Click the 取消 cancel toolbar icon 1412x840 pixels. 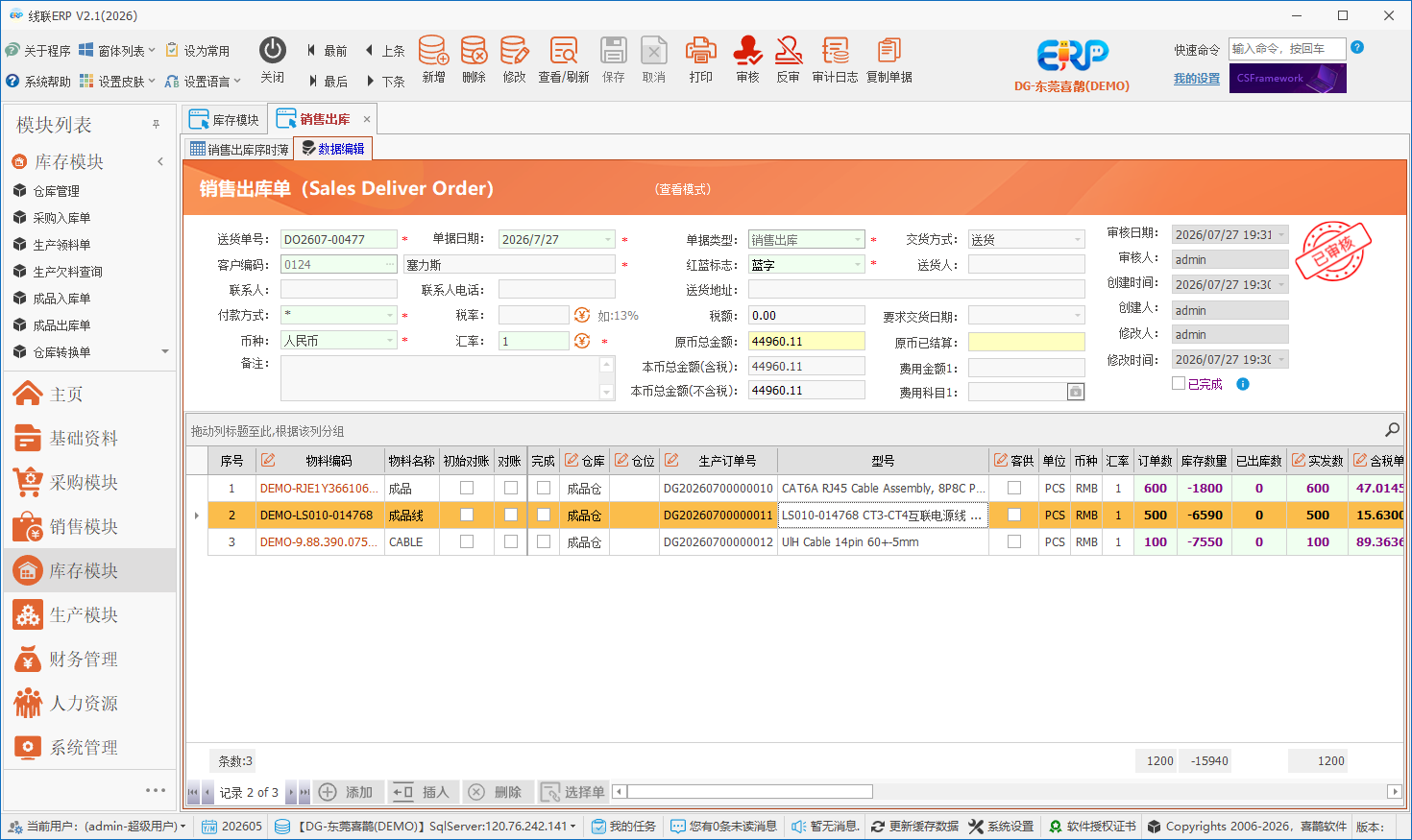654,60
